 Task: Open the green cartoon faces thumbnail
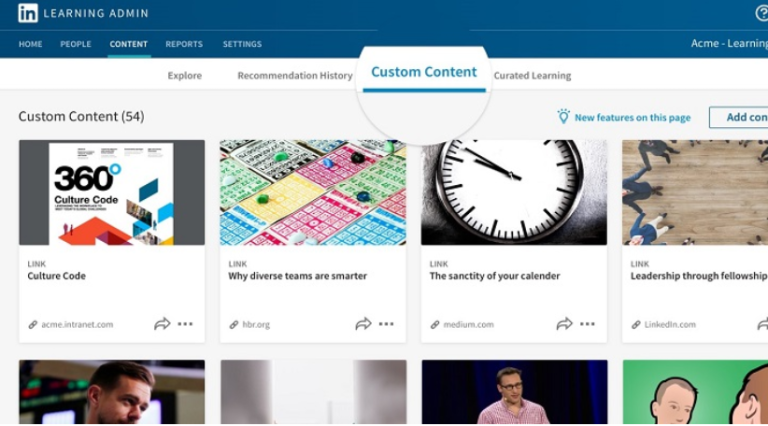pos(696,392)
